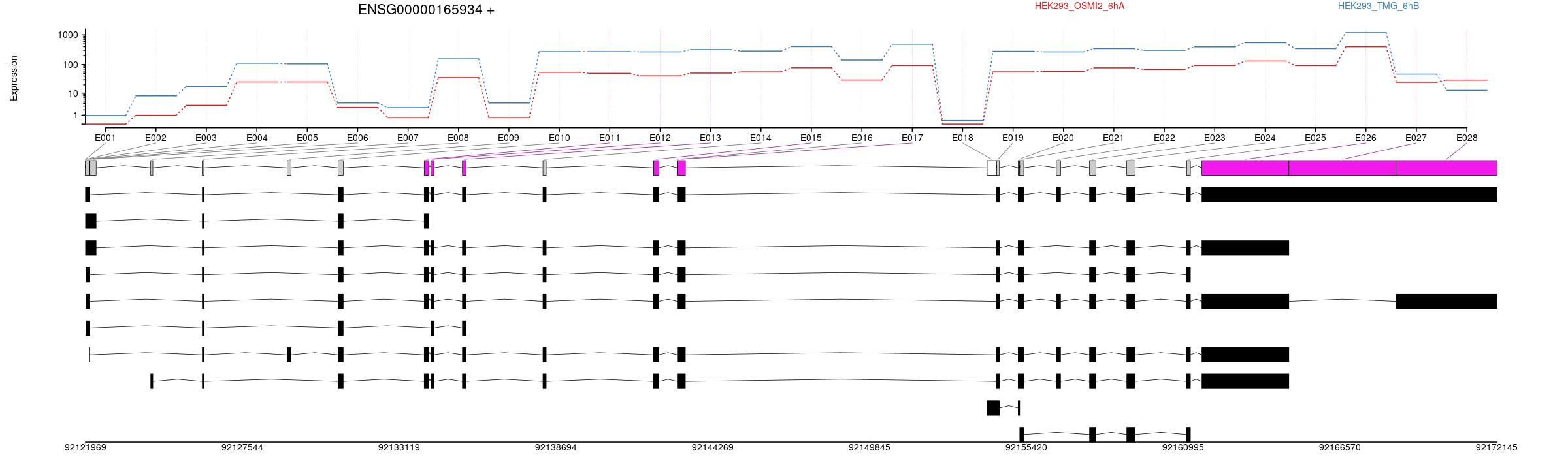Viewport: 1568px width, 457px height.
Task: Select exon label E004
Action: (x=257, y=138)
